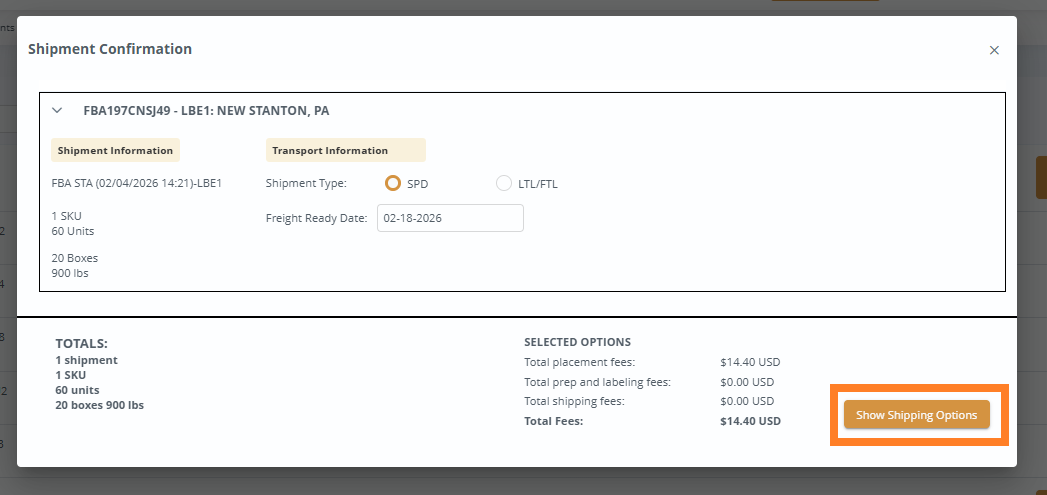Click the Shipment Information label

coord(115,150)
